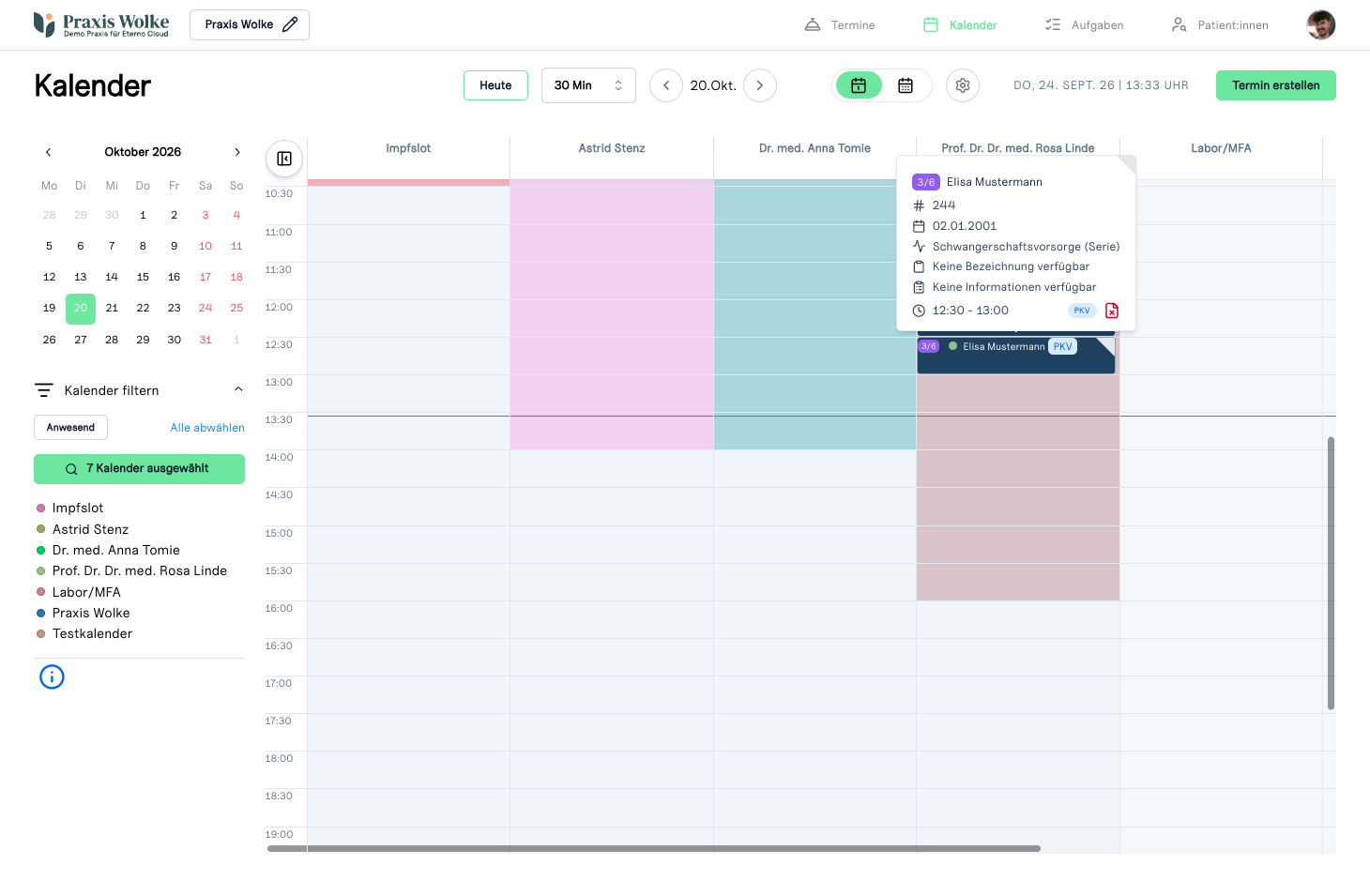Toggle Astrid Stenz calendar filter

point(82,529)
